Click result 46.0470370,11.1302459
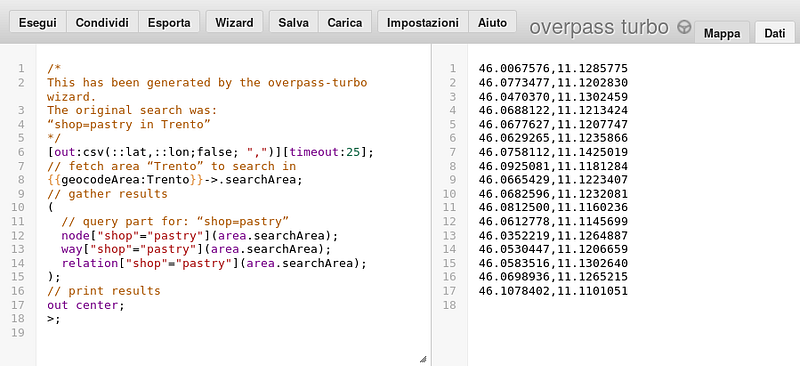 point(553,96)
